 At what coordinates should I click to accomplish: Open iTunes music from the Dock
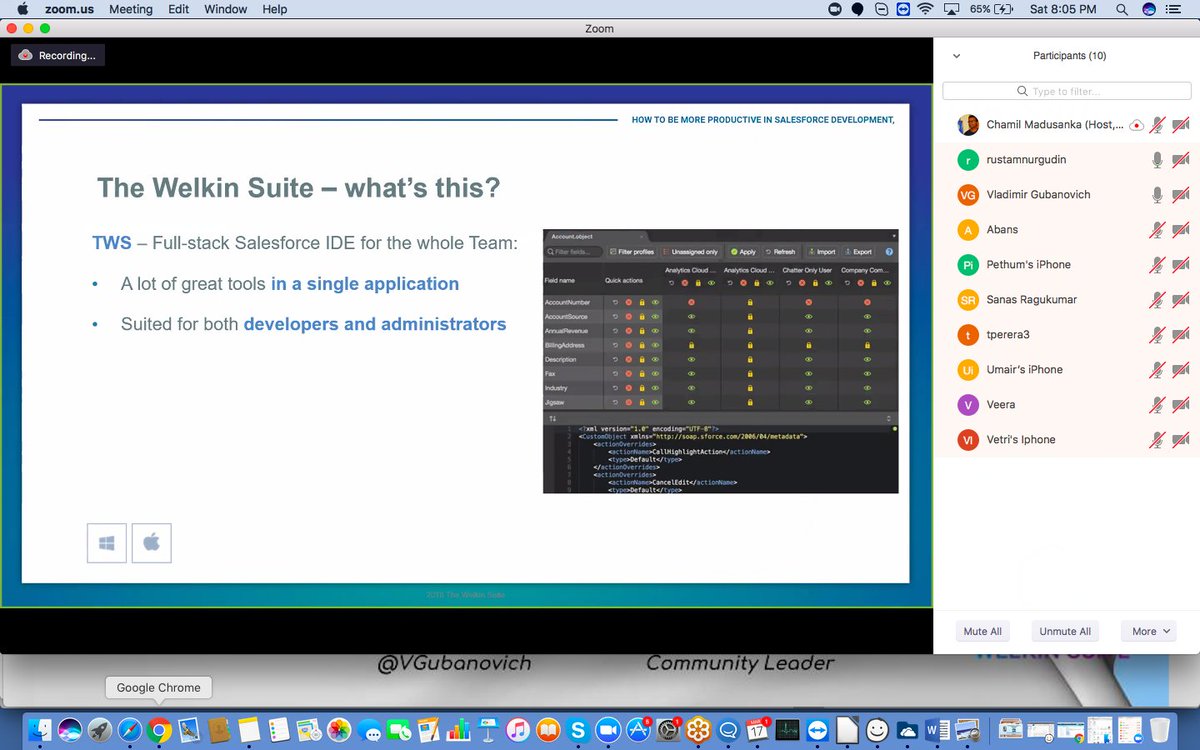[x=518, y=730]
